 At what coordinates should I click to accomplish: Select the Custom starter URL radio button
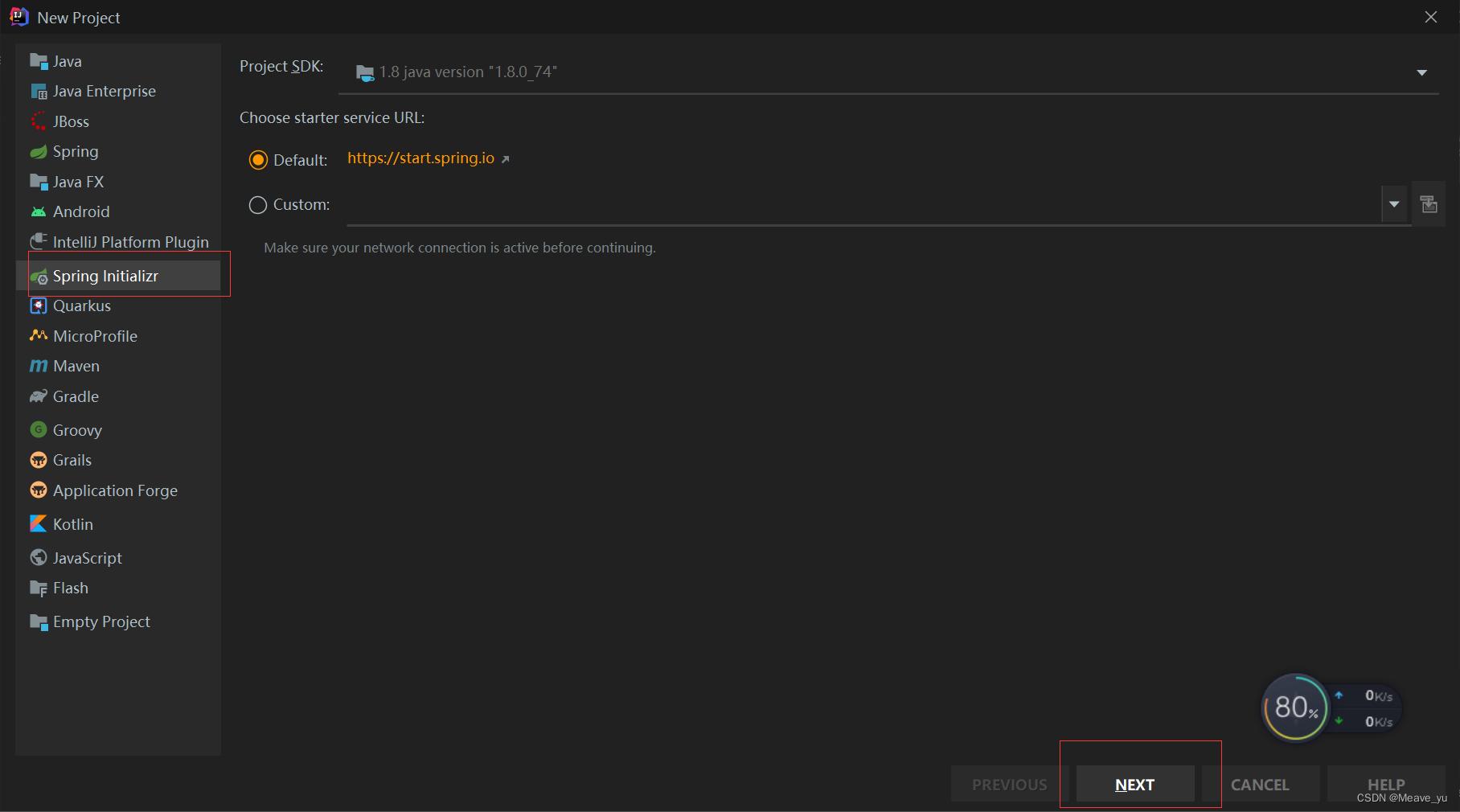click(258, 205)
